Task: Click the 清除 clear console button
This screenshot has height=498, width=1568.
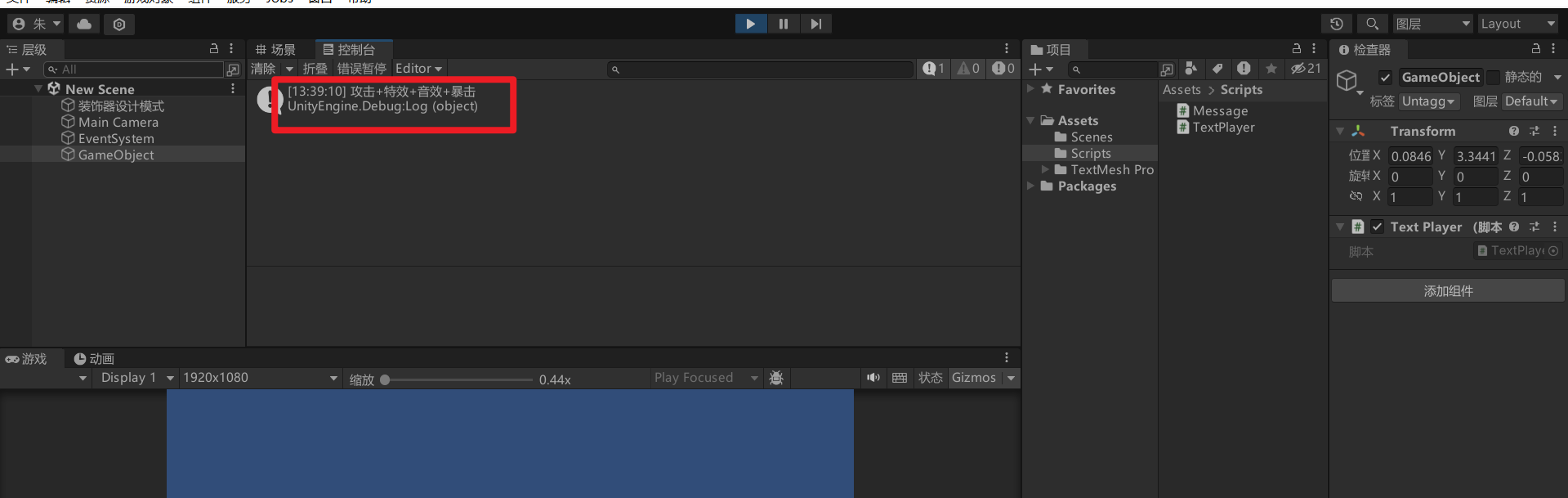Action: click(263, 69)
